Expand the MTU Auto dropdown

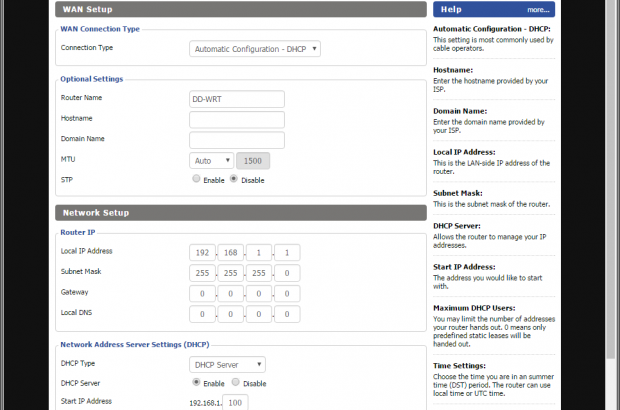point(211,160)
